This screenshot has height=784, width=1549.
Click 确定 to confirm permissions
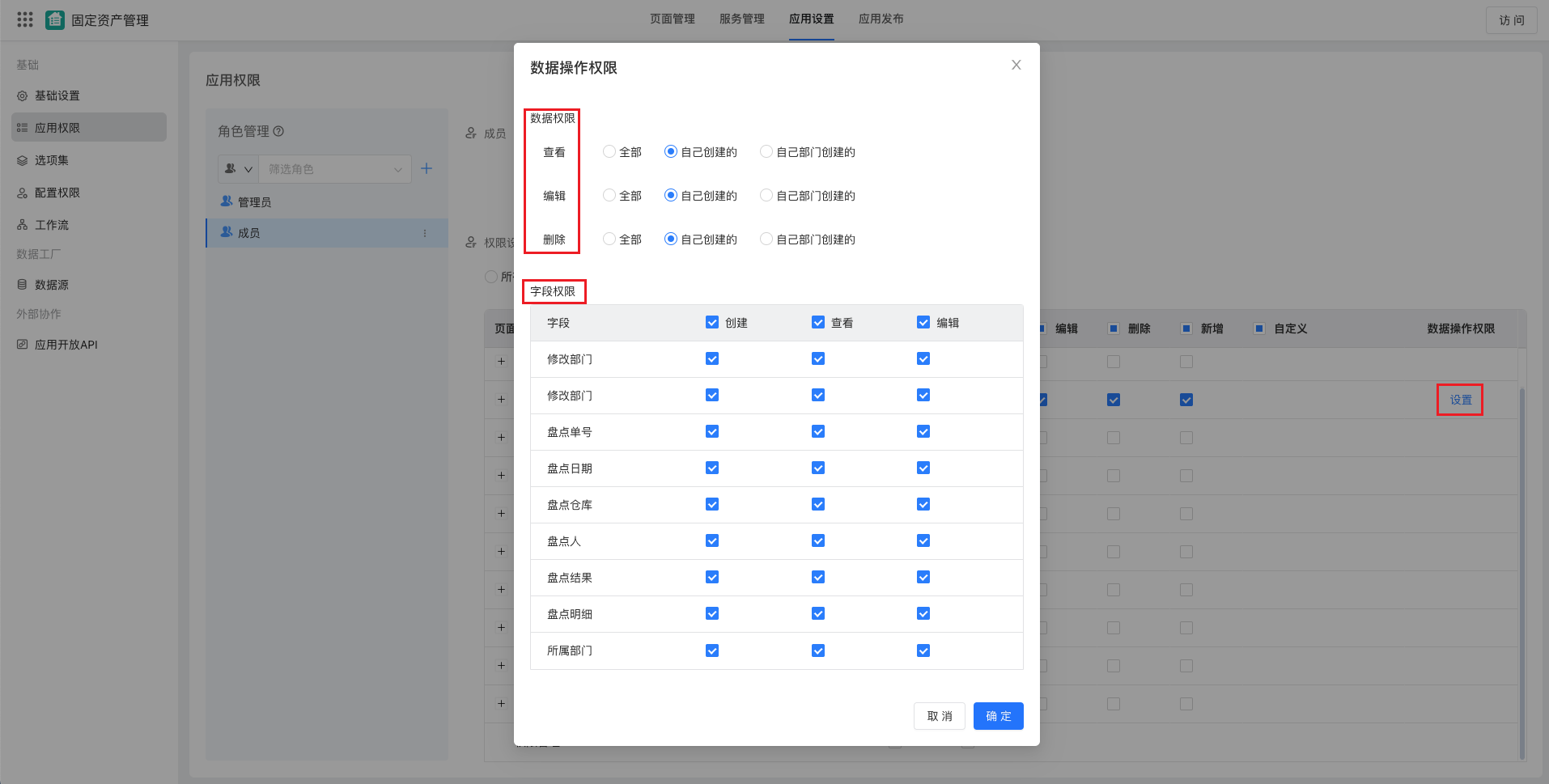click(998, 715)
